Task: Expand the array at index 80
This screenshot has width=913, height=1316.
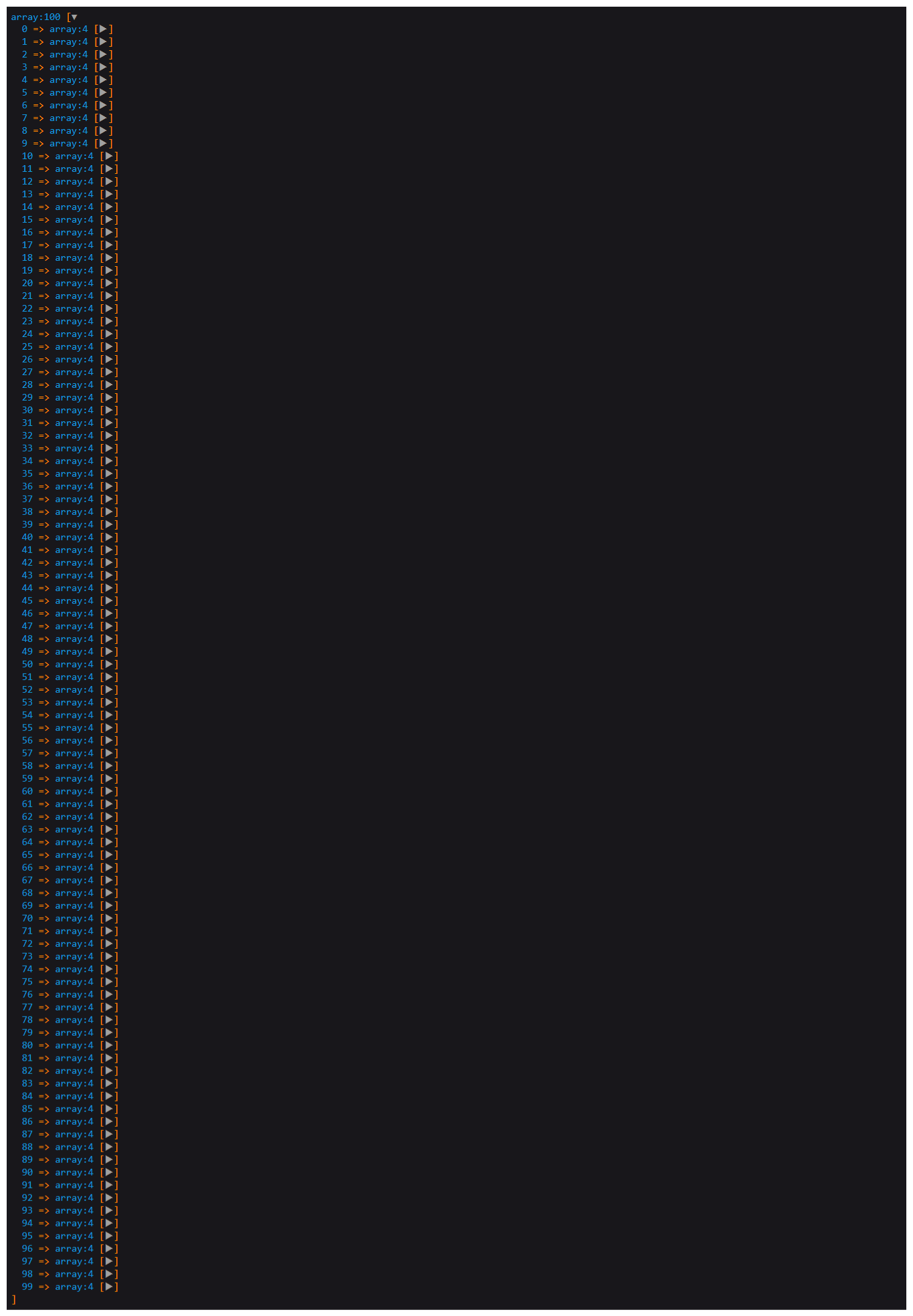Action: coord(109,1046)
